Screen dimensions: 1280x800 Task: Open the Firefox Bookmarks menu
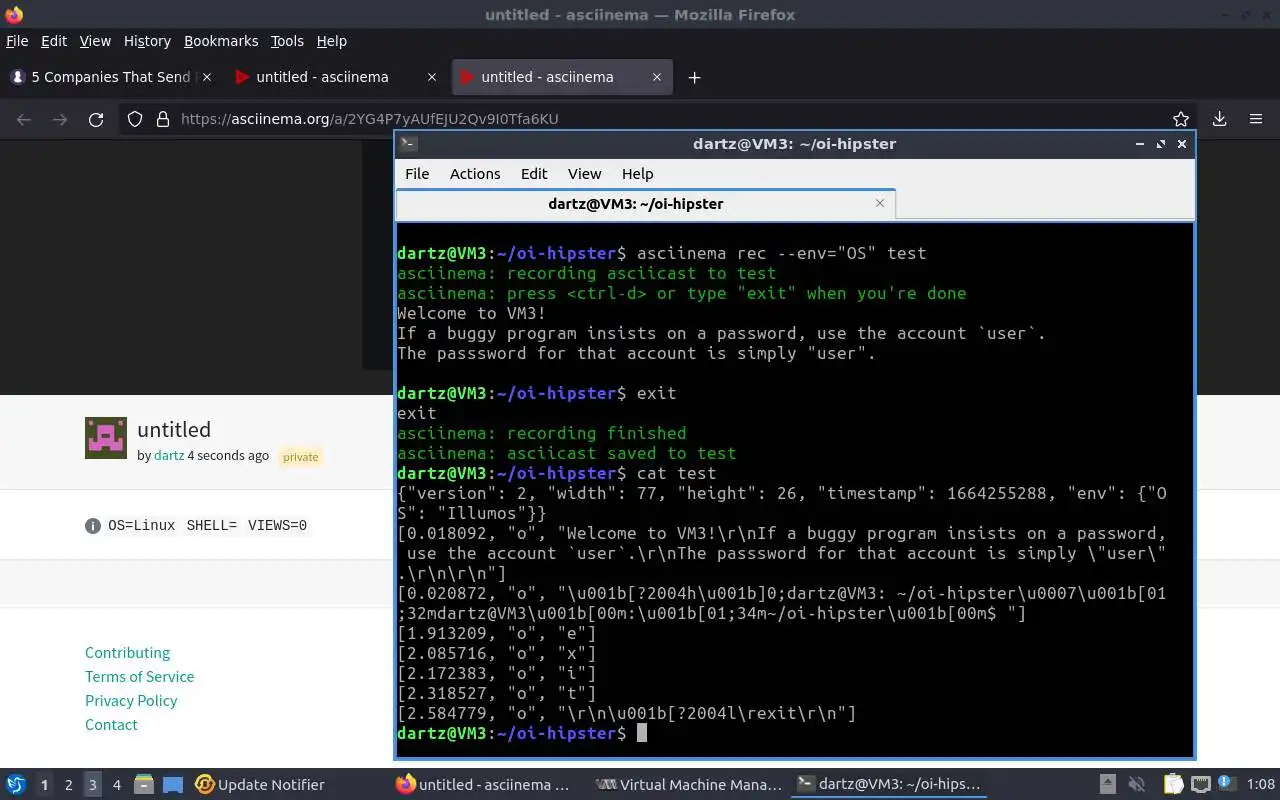click(x=221, y=41)
